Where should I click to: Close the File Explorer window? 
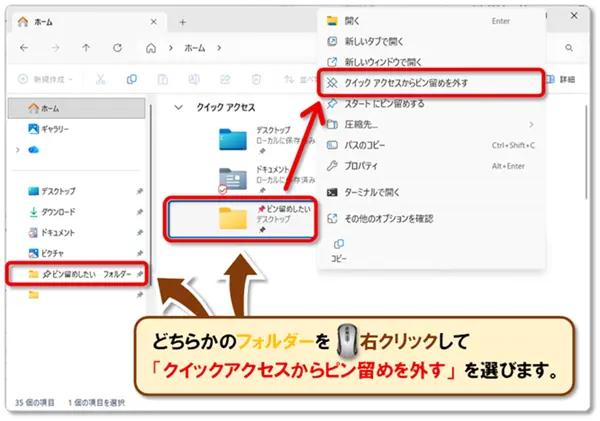(574, 16)
